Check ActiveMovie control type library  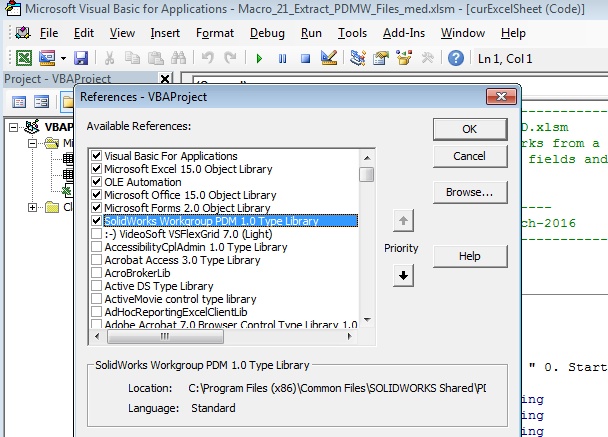(x=97, y=299)
